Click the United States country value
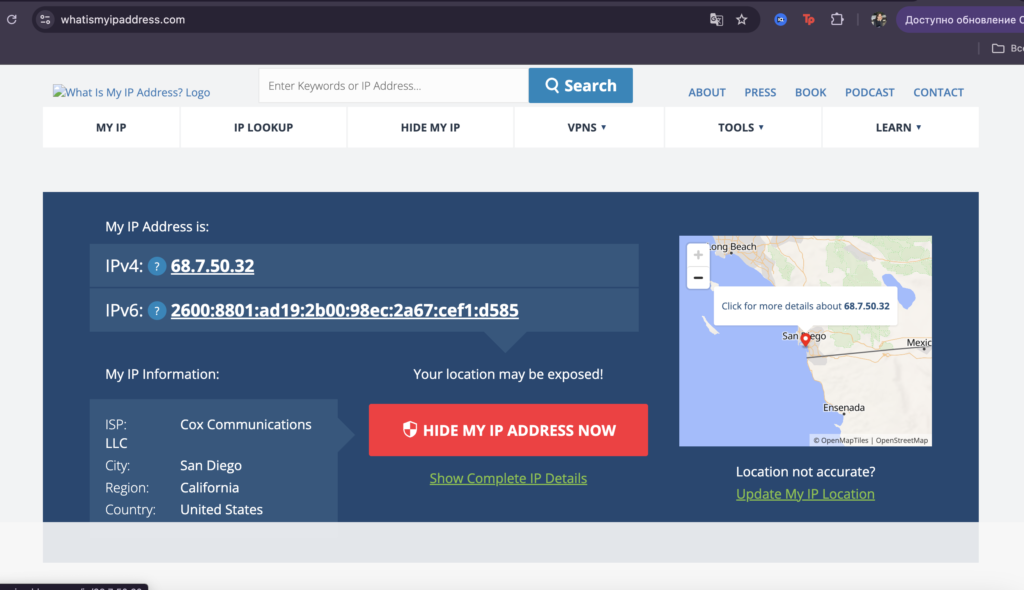 pyautogui.click(x=221, y=510)
